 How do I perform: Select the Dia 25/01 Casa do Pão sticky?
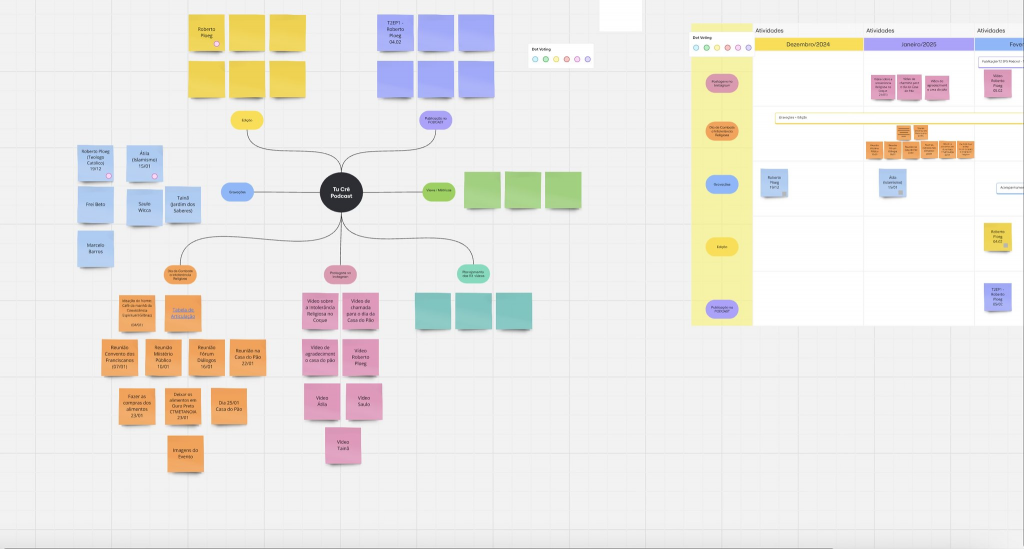[227, 406]
